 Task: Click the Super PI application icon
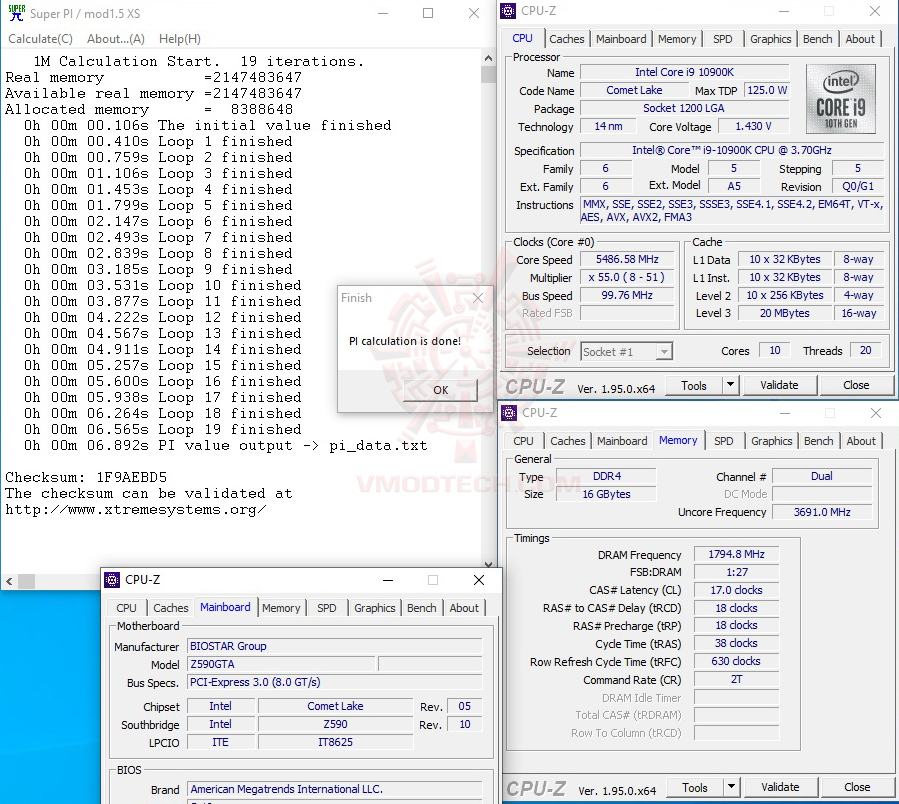point(17,13)
